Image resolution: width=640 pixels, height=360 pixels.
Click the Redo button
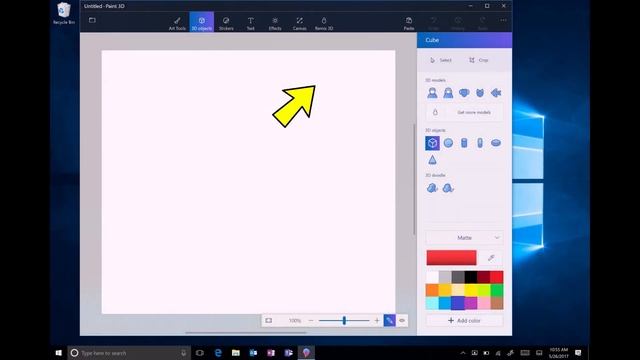(x=482, y=23)
